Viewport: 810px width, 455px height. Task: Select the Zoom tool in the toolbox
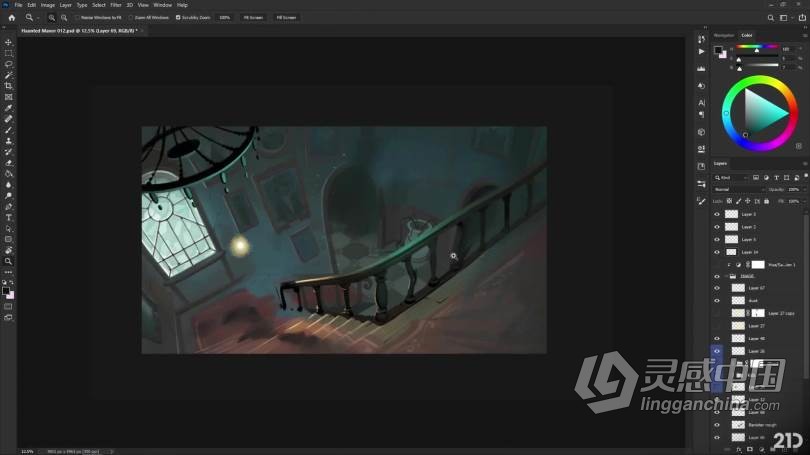(8, 261)
